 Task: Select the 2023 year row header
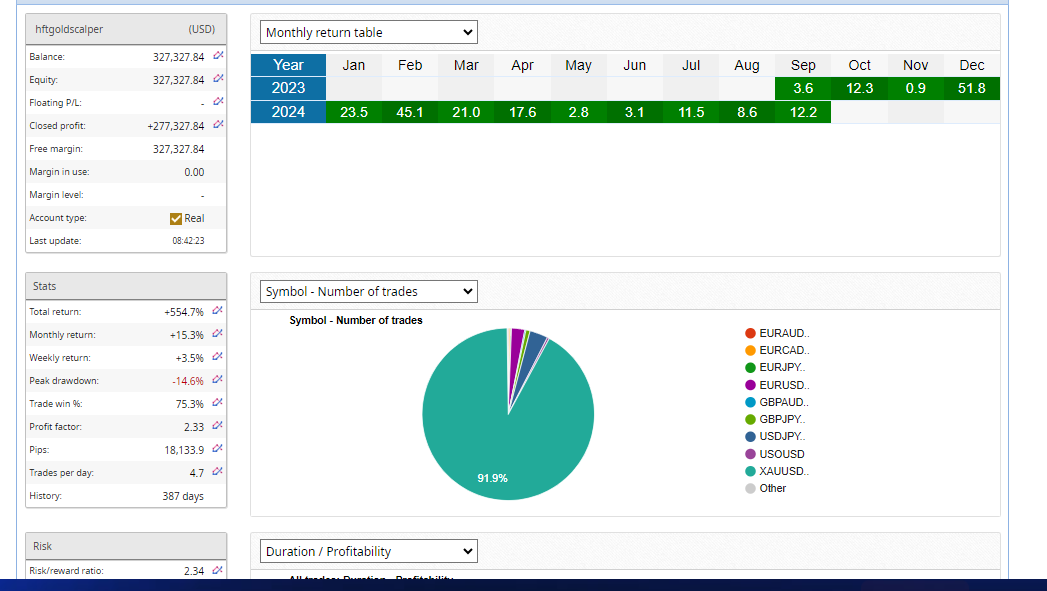[x=288, y=88]
